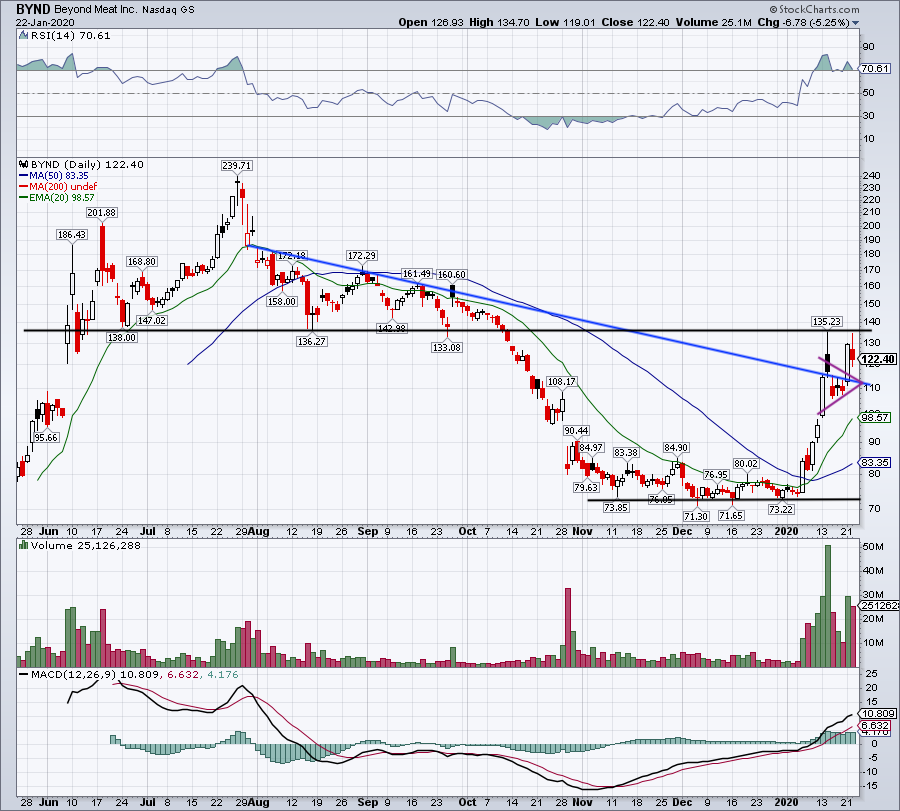Click the 186.43 price label
Viewport: 900px width, 811px height.
click(x=72, y=234)
